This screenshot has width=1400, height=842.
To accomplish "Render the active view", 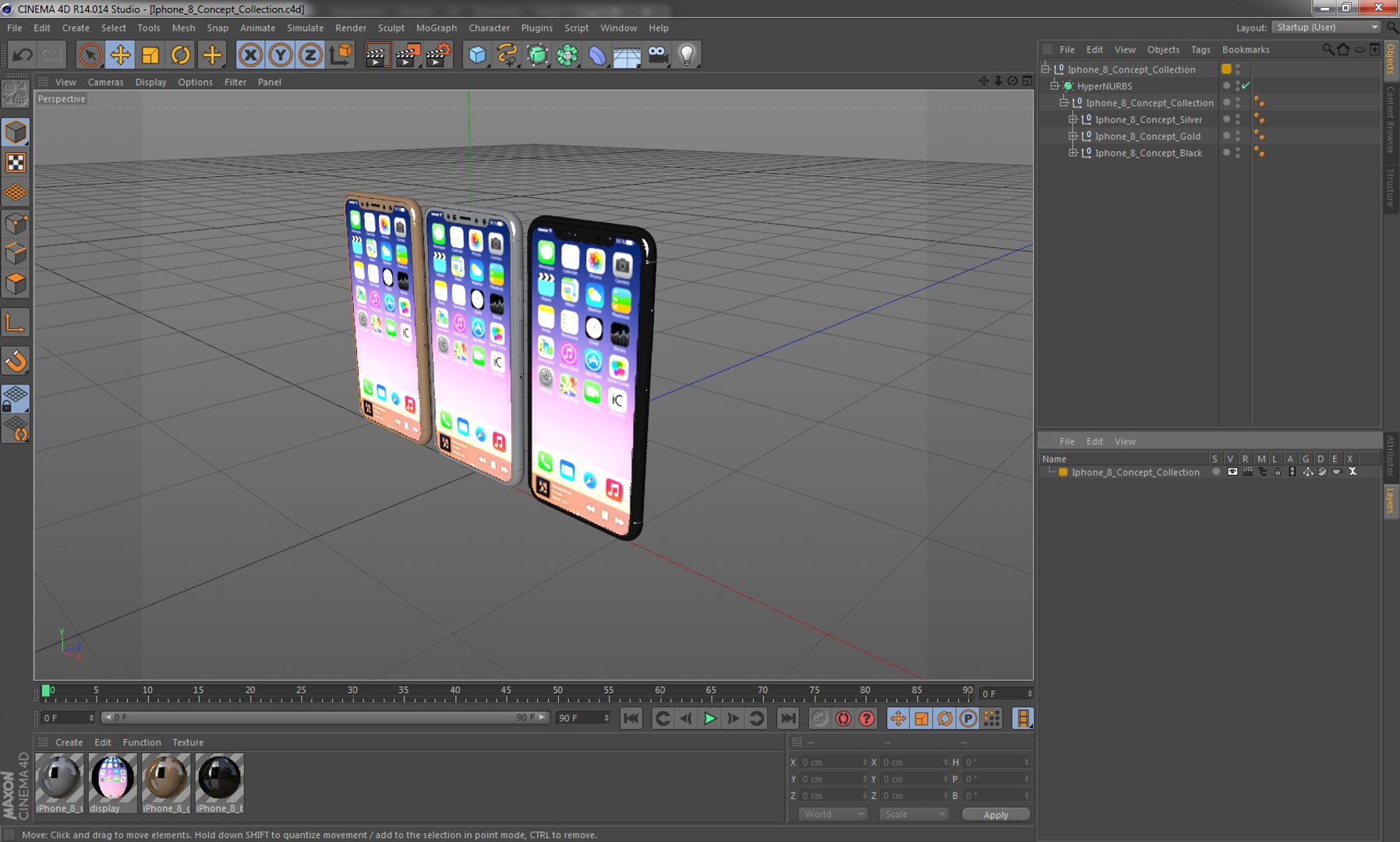I will point(377,55).
